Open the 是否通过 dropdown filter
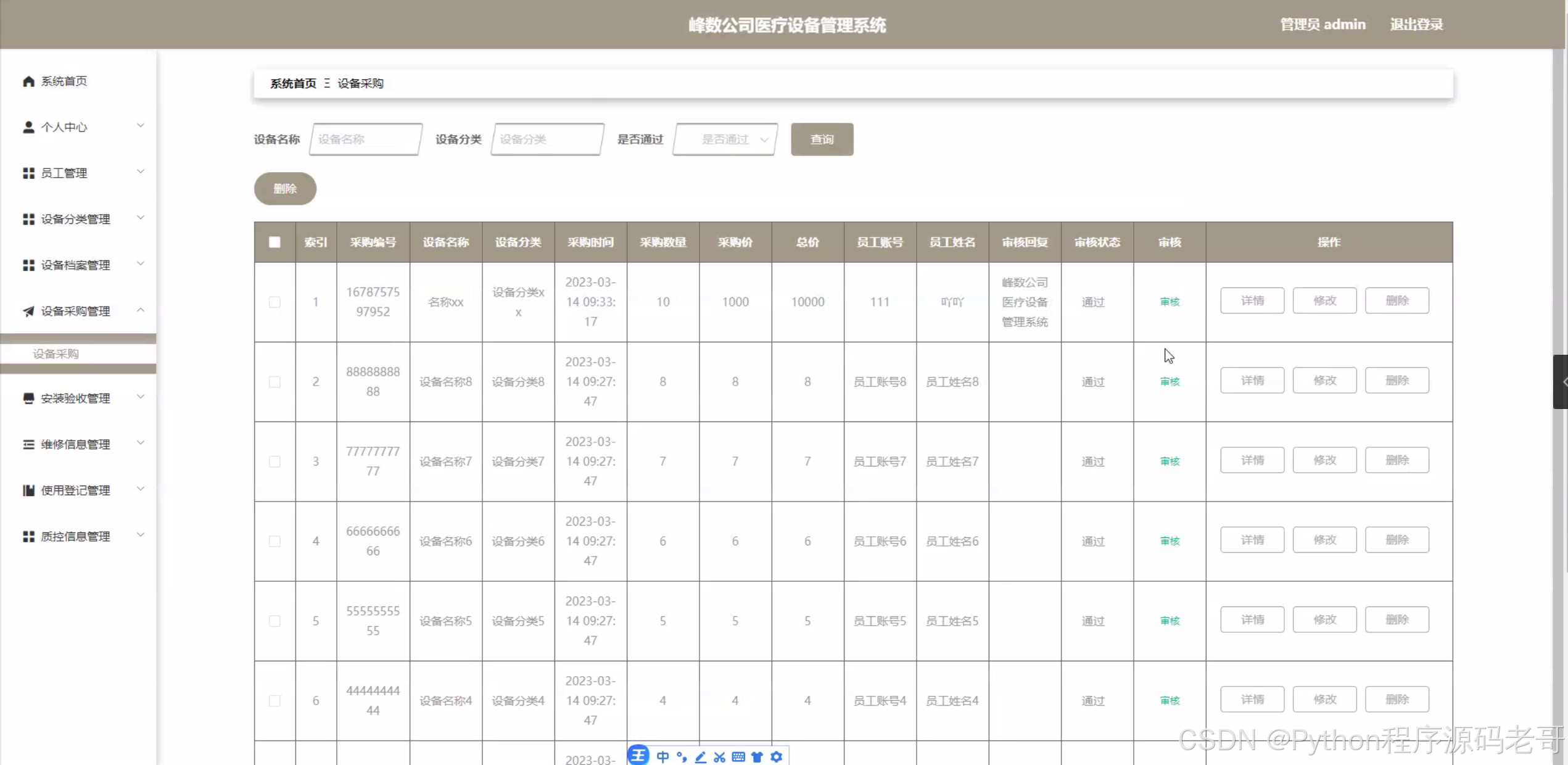Viewport: 1568px width, 765px height. (725, 139)
